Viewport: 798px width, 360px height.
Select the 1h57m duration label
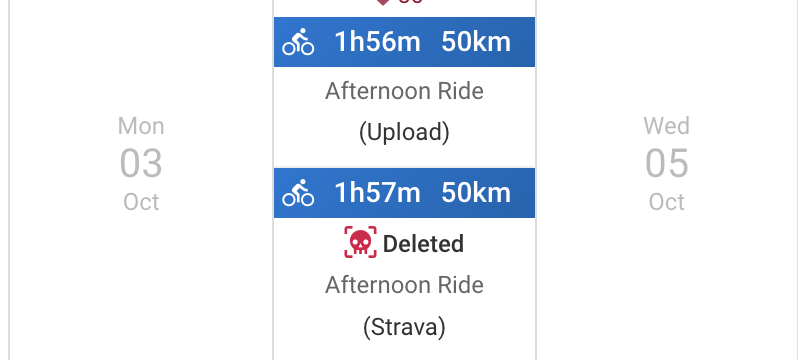click(x=377, y=192)
